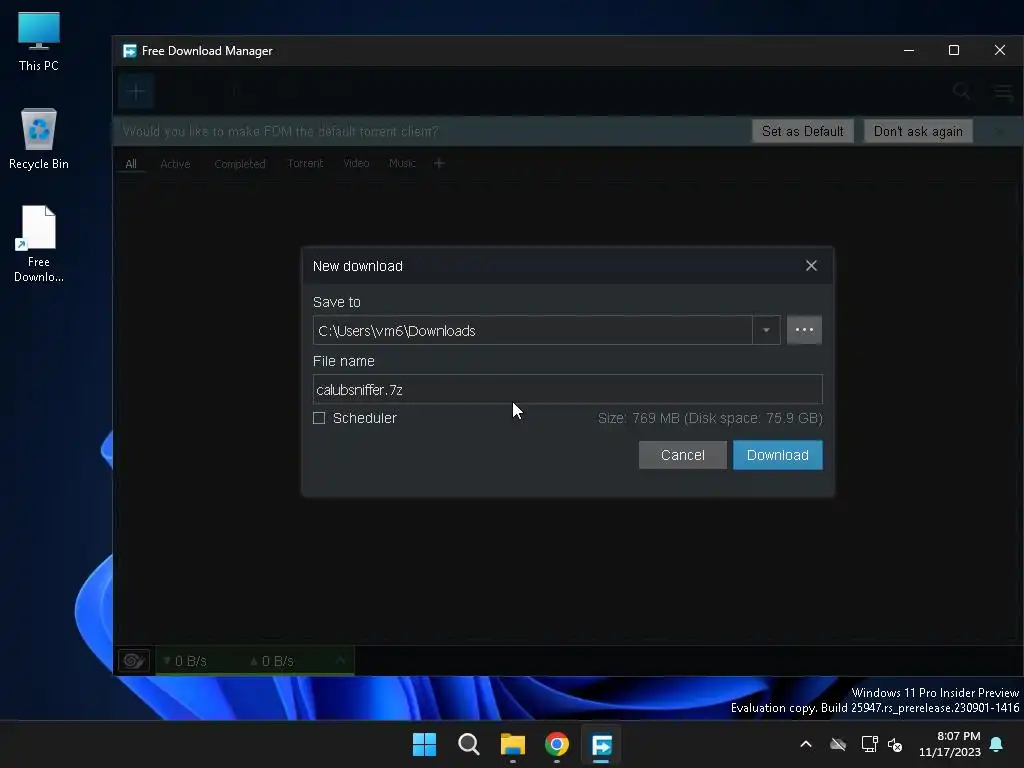Switch to the Completed tab

click(x=240, y=164)
